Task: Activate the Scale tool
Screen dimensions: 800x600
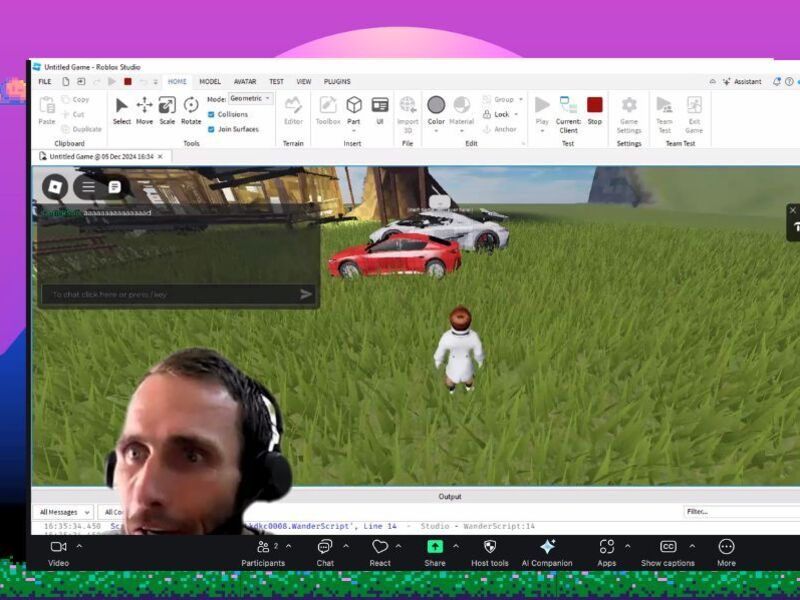Action: [x=167, y=106]
